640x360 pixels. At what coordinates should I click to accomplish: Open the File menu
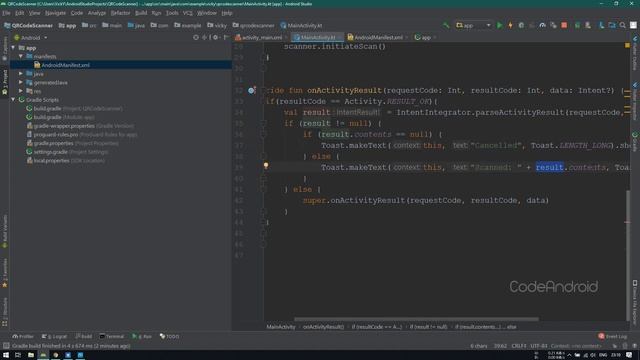7,13
